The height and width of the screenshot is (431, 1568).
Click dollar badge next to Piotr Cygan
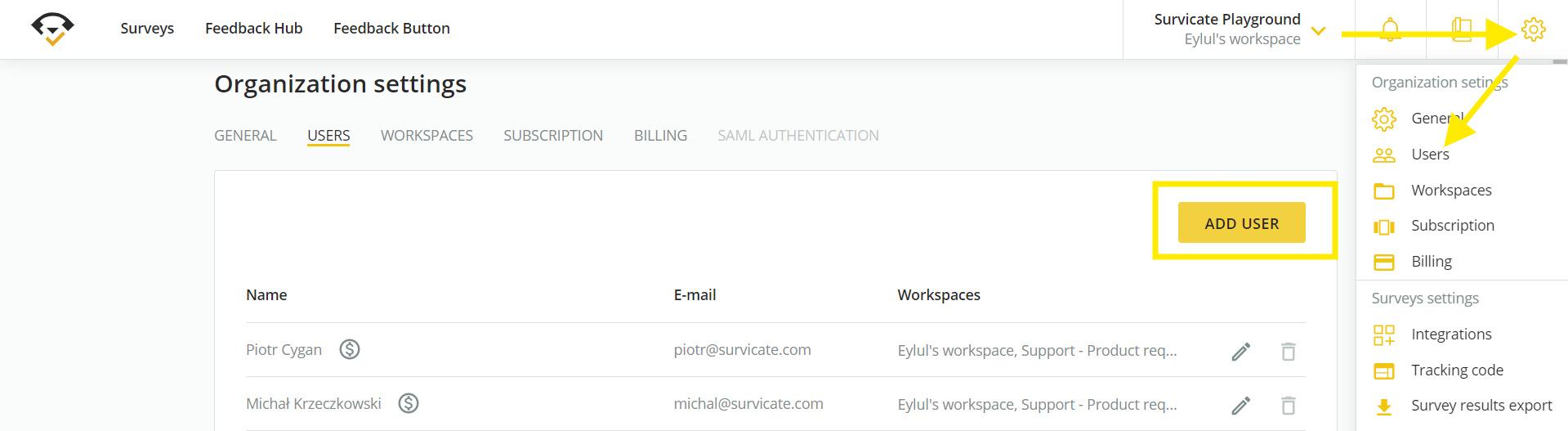(x=350, y=349)
